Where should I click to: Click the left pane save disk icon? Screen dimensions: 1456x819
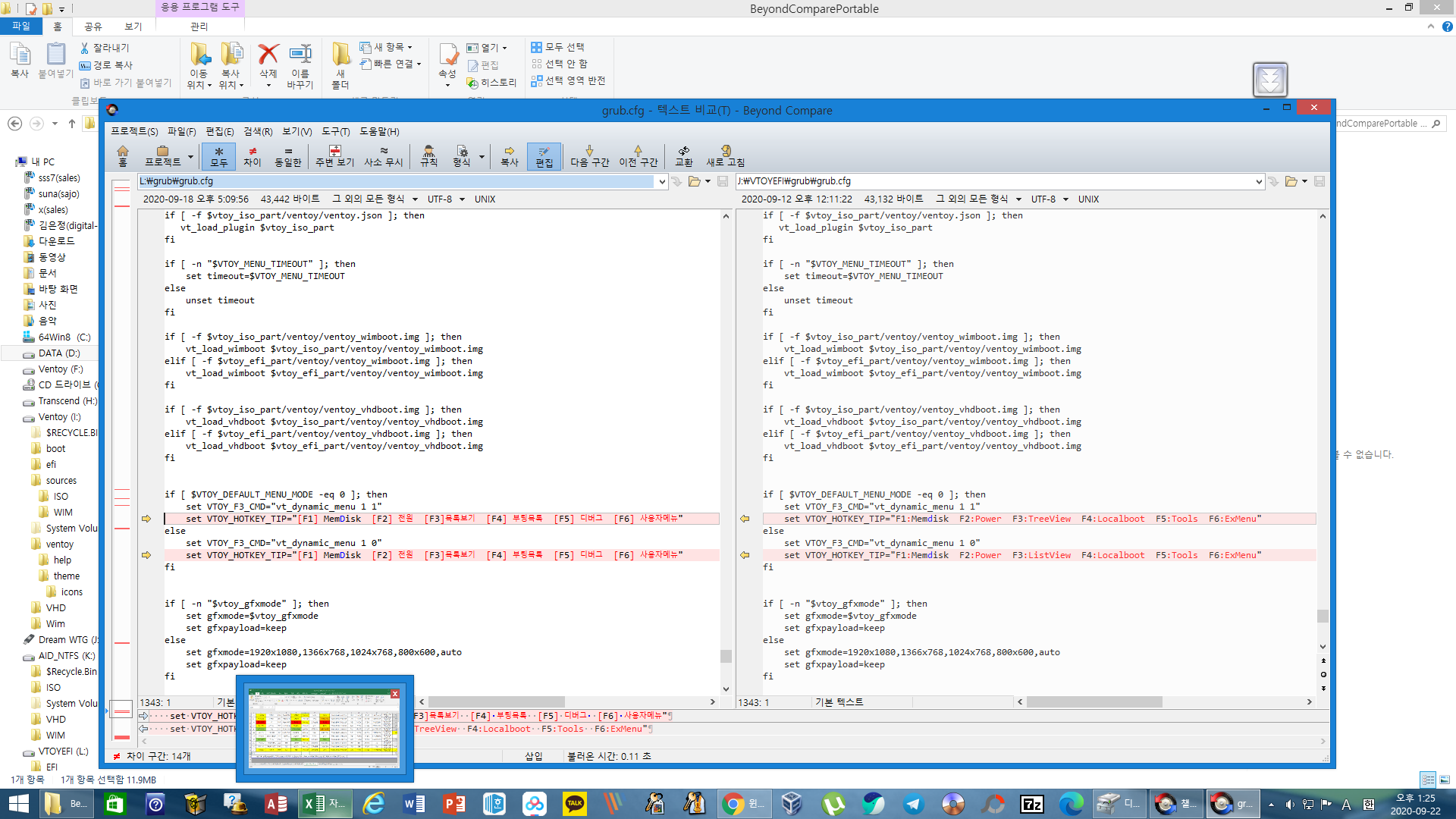pos(723,181)
